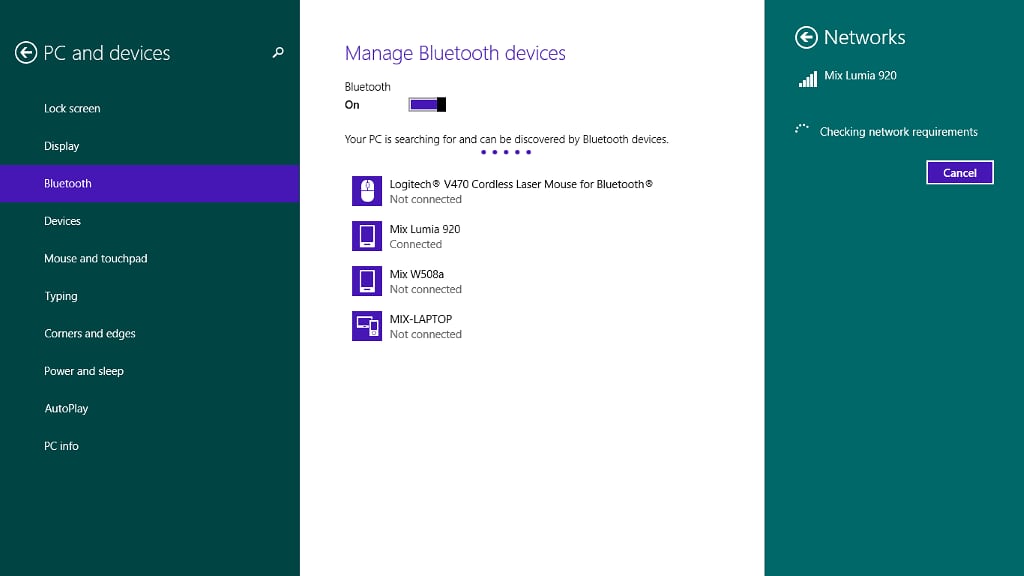This screenshot has height=576, width=1024.
Task: Click the signal bars icon for Mix Lumia 920
Action: click(x=808, y=79)
